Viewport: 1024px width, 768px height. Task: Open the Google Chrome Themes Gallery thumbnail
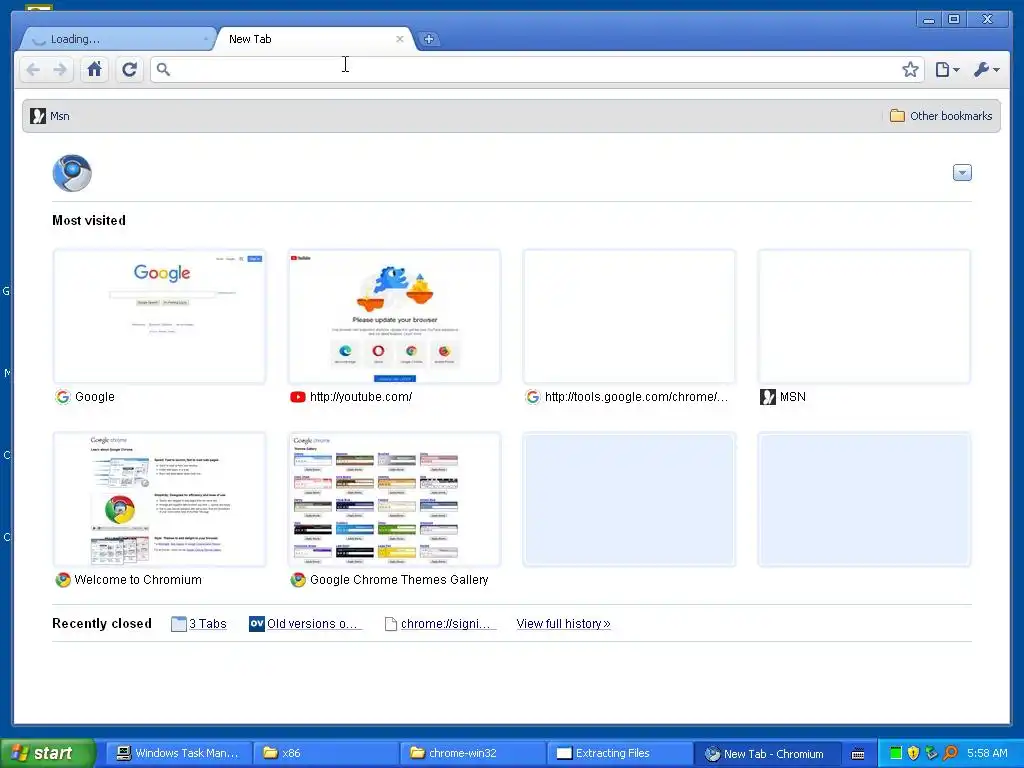pos(394,499)
